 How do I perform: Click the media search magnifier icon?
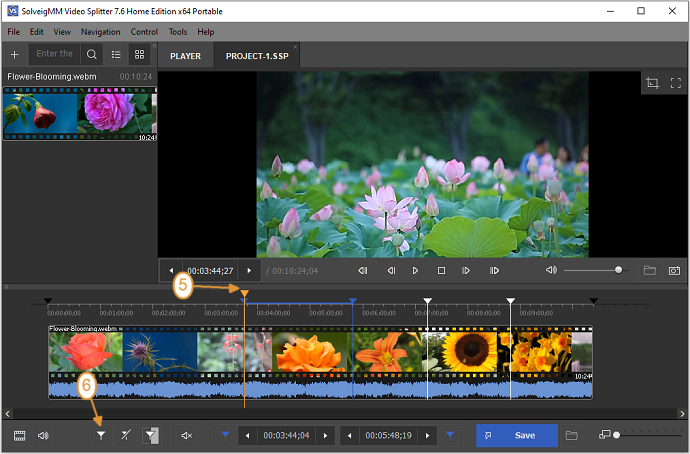[x=92, y=55]
